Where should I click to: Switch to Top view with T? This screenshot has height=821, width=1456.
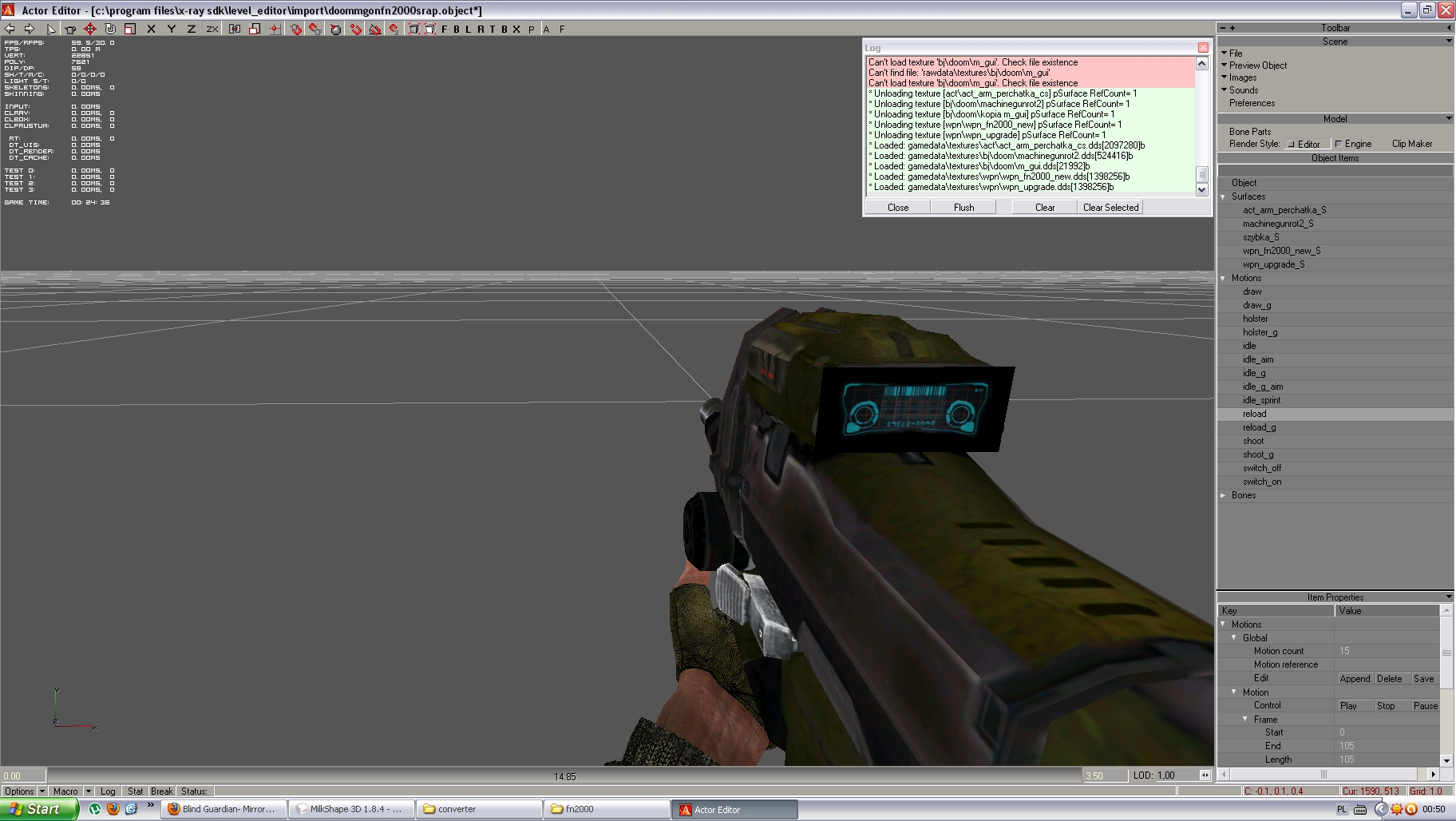493,29
